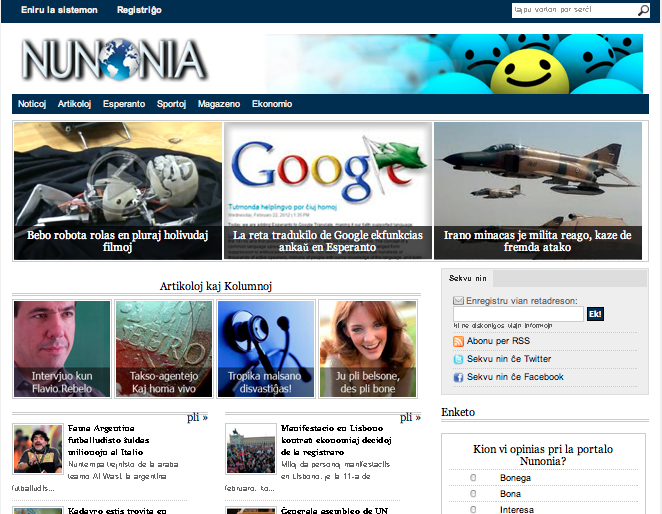Open the Artikoloj menu

[x=74, y=104]
